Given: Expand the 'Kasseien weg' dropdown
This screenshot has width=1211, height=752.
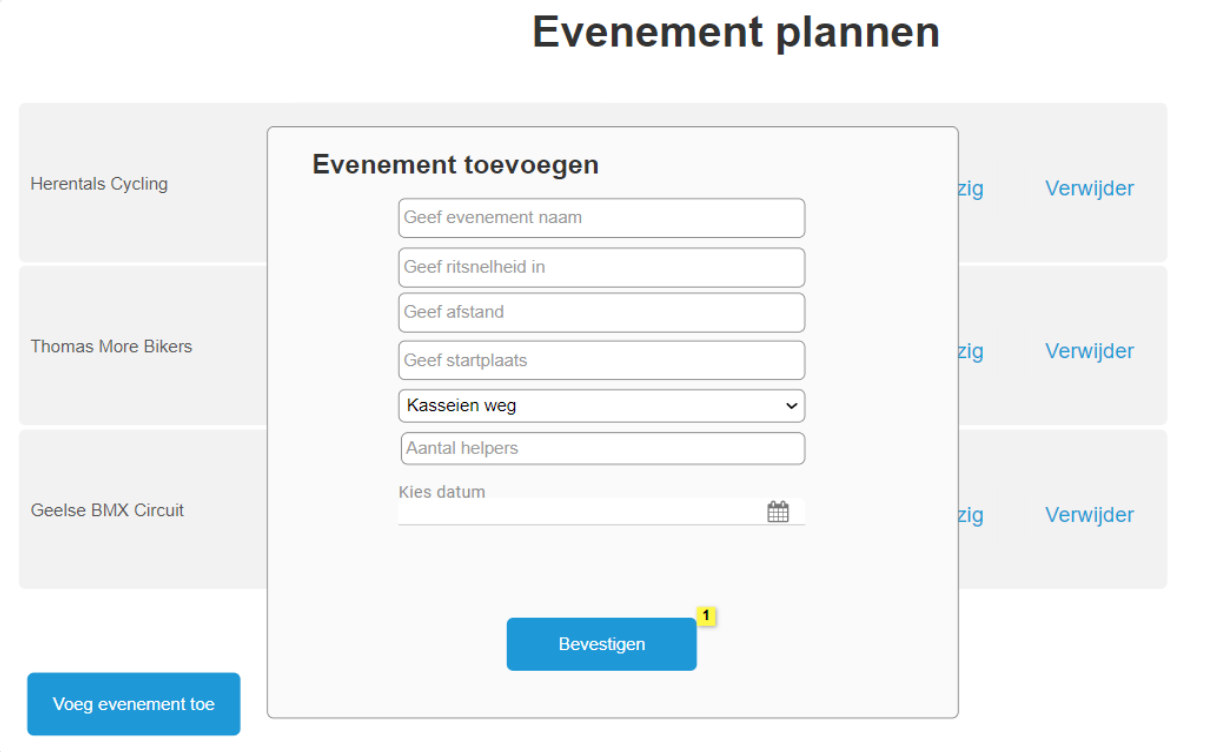Looking at the screenshot, I should click(x=601, y=406).
